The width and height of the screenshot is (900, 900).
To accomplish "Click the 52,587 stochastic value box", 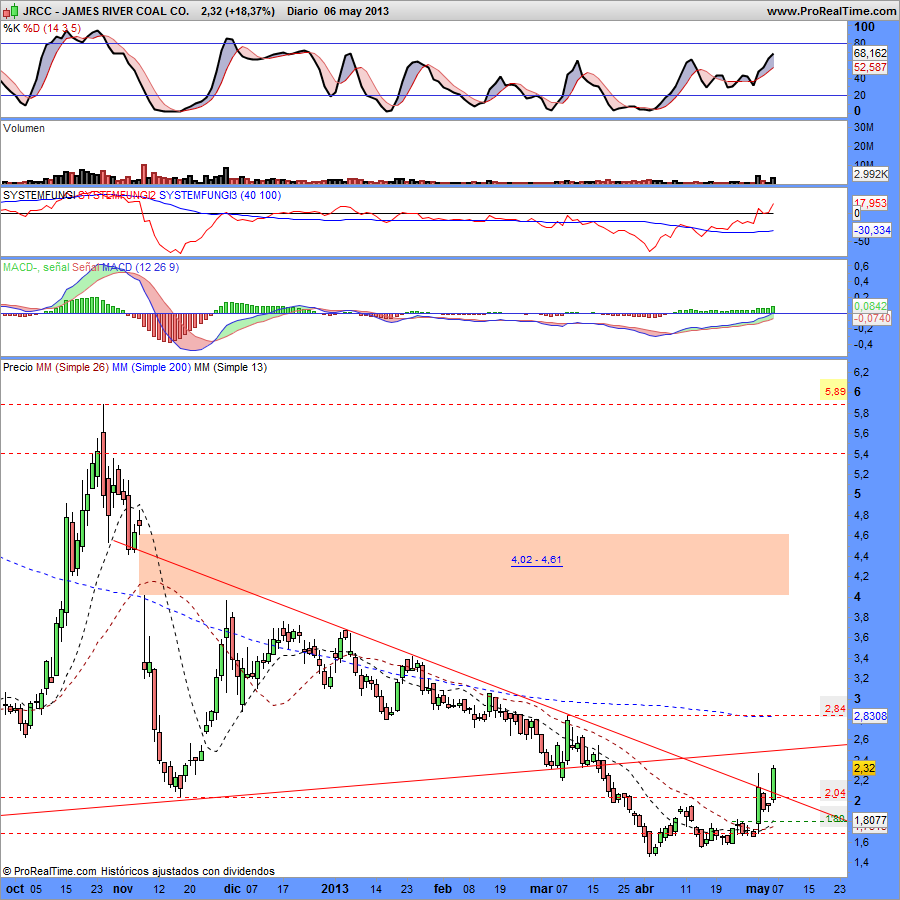I will [x=870, y=67].
